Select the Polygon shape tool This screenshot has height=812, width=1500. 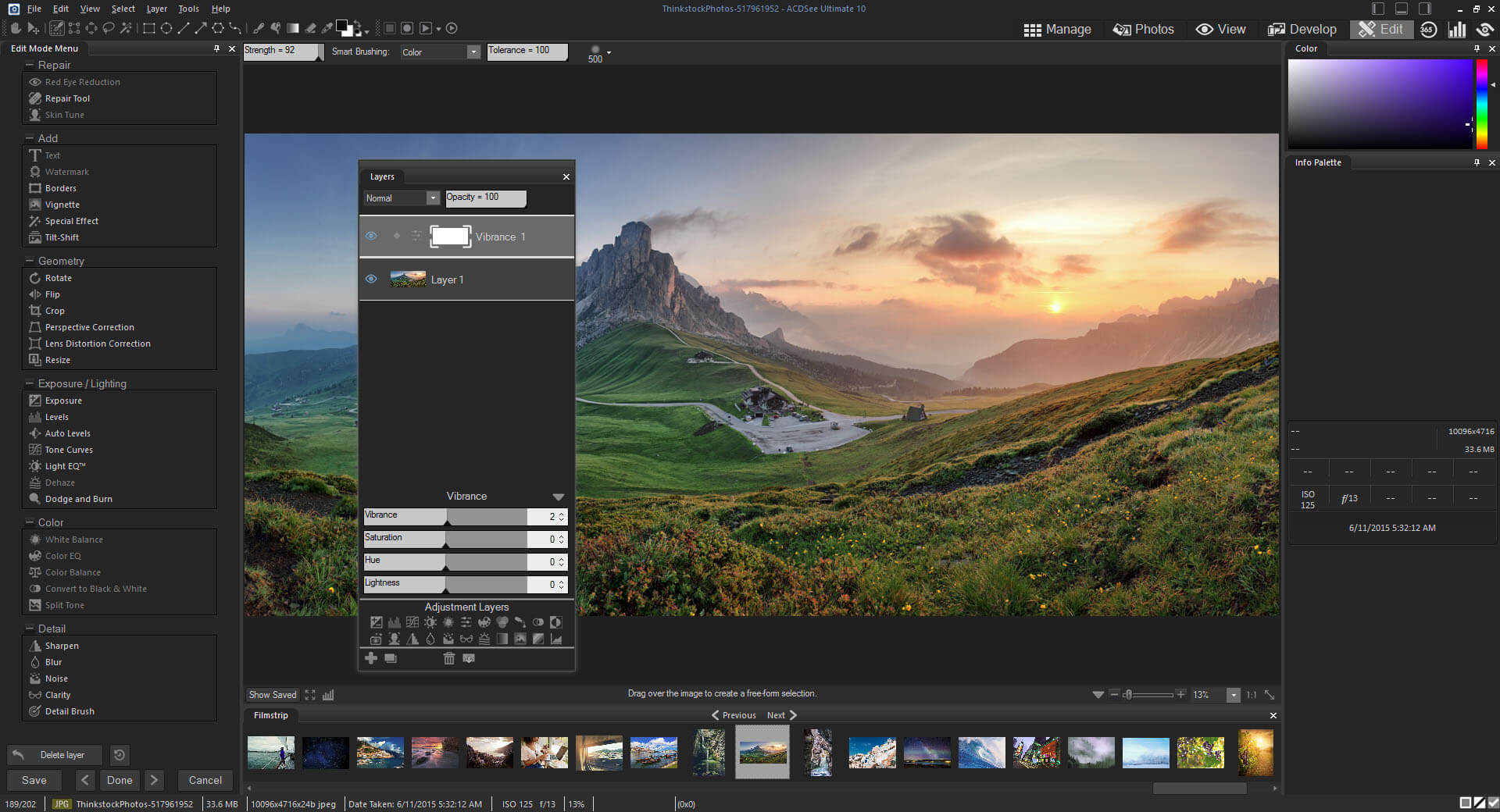(218, 28)
